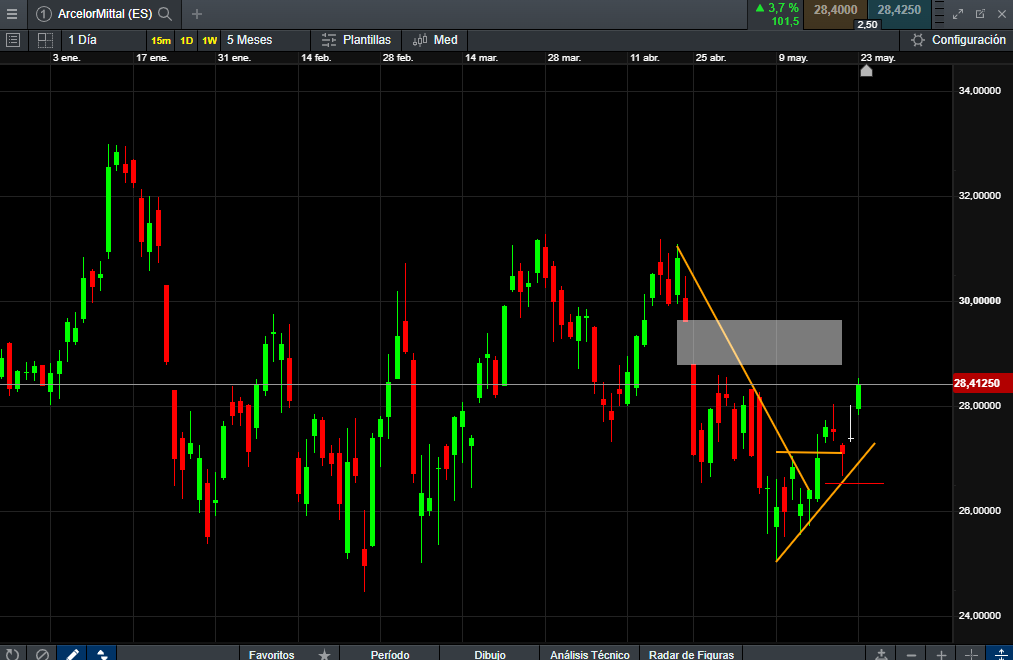Select the red horizontal line drawing

click(854, 483)
